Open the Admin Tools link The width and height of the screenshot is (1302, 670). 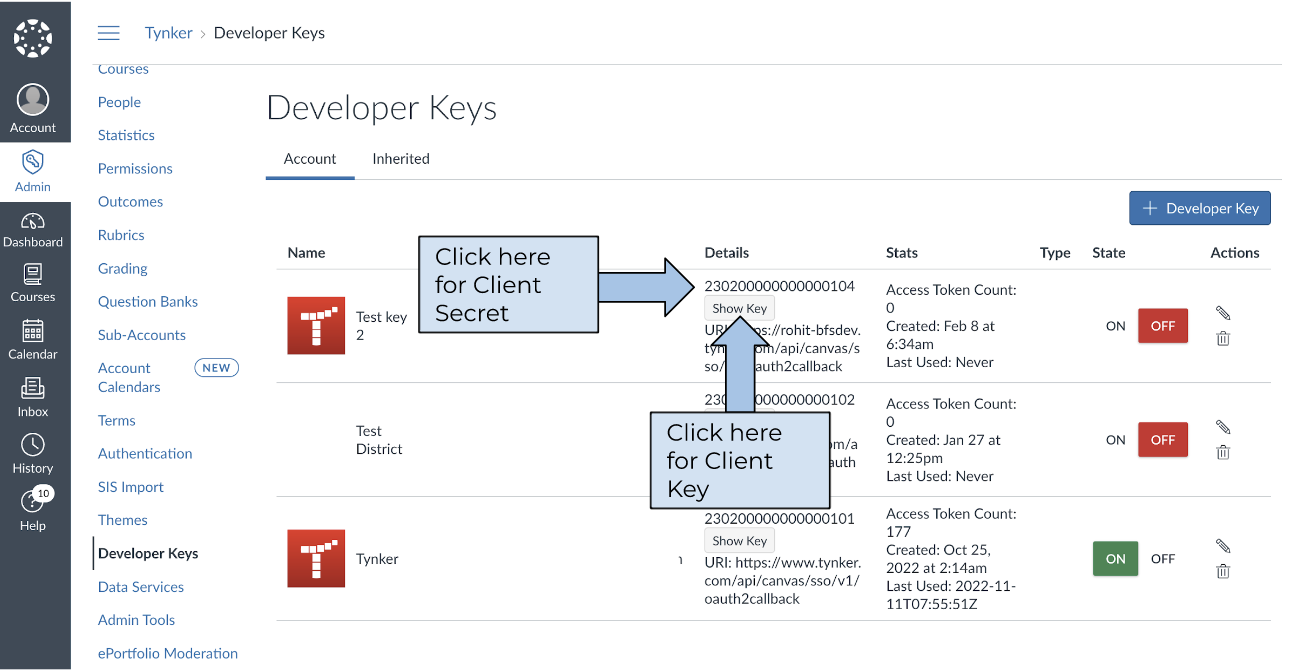click(137, 620)
